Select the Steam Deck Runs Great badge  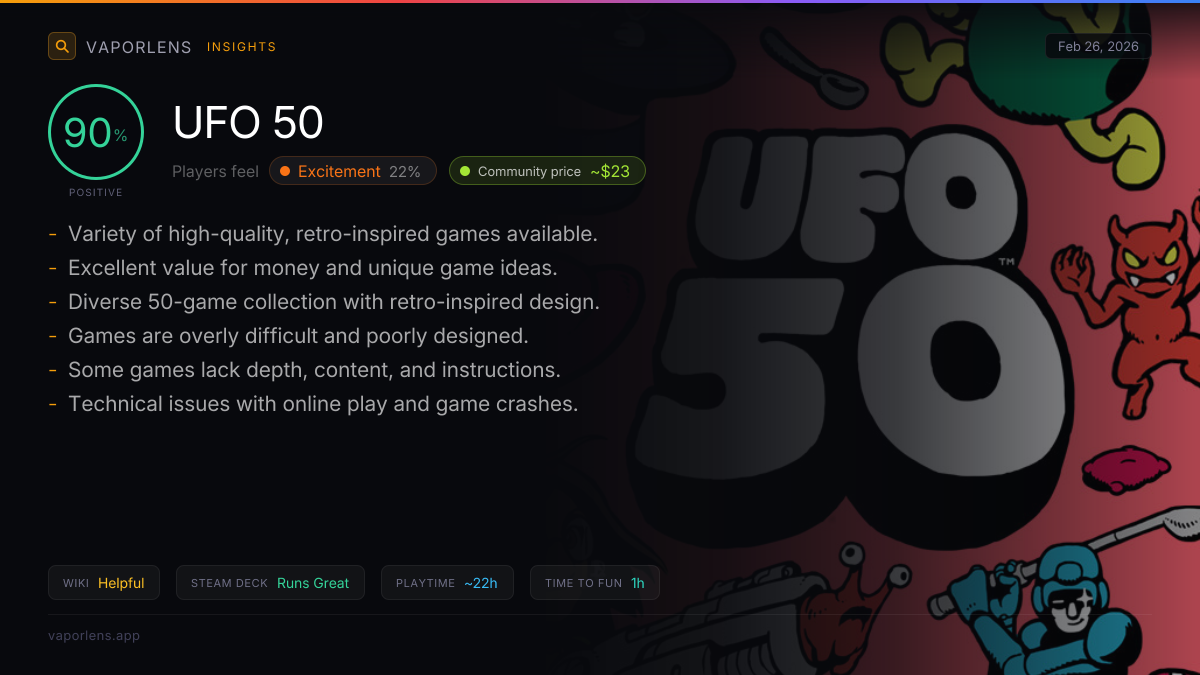tap(270, 583)
